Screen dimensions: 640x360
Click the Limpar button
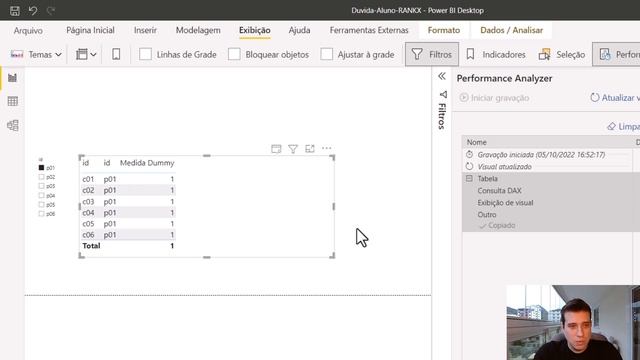point(623,127)
